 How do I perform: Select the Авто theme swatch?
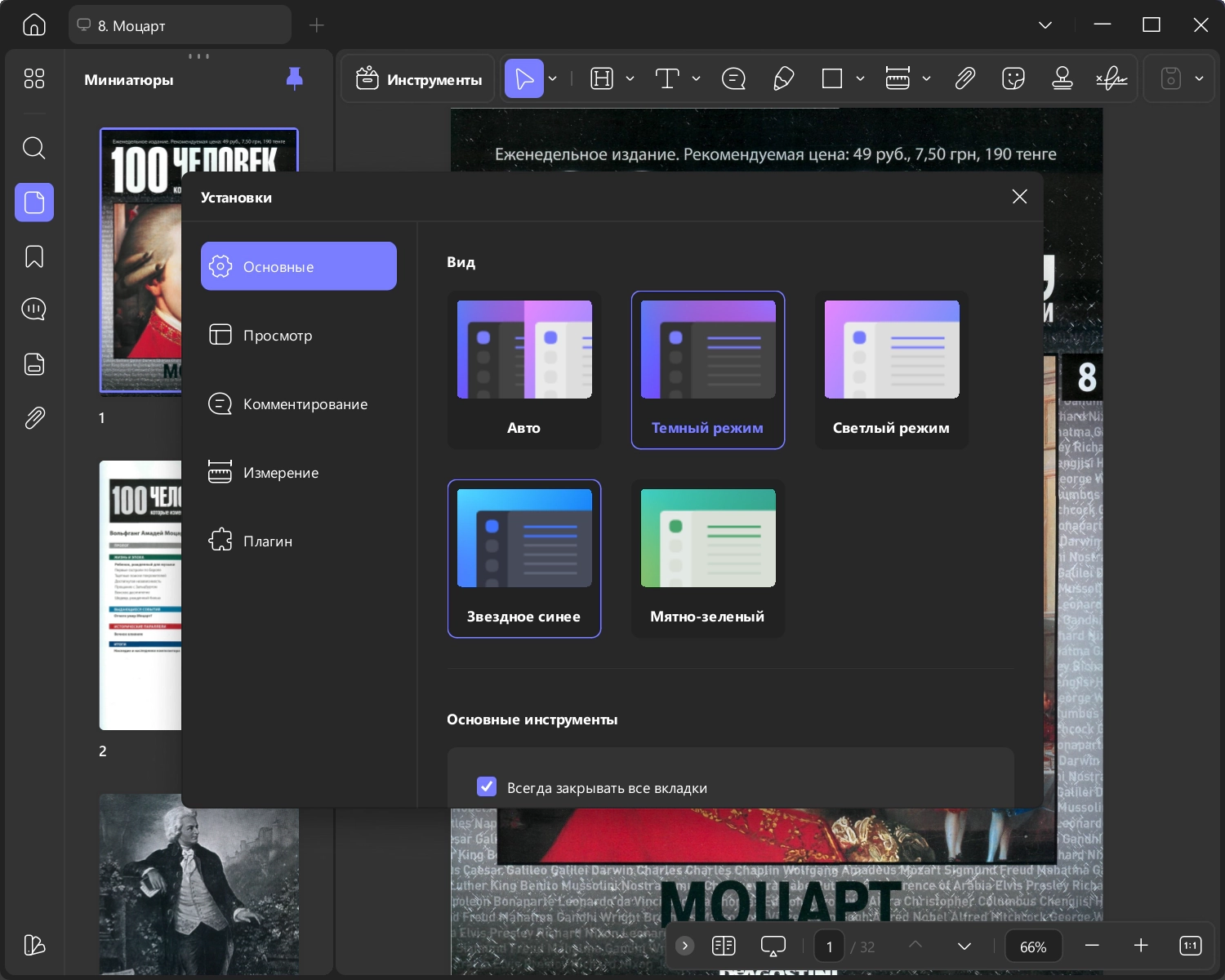point(523,370)
